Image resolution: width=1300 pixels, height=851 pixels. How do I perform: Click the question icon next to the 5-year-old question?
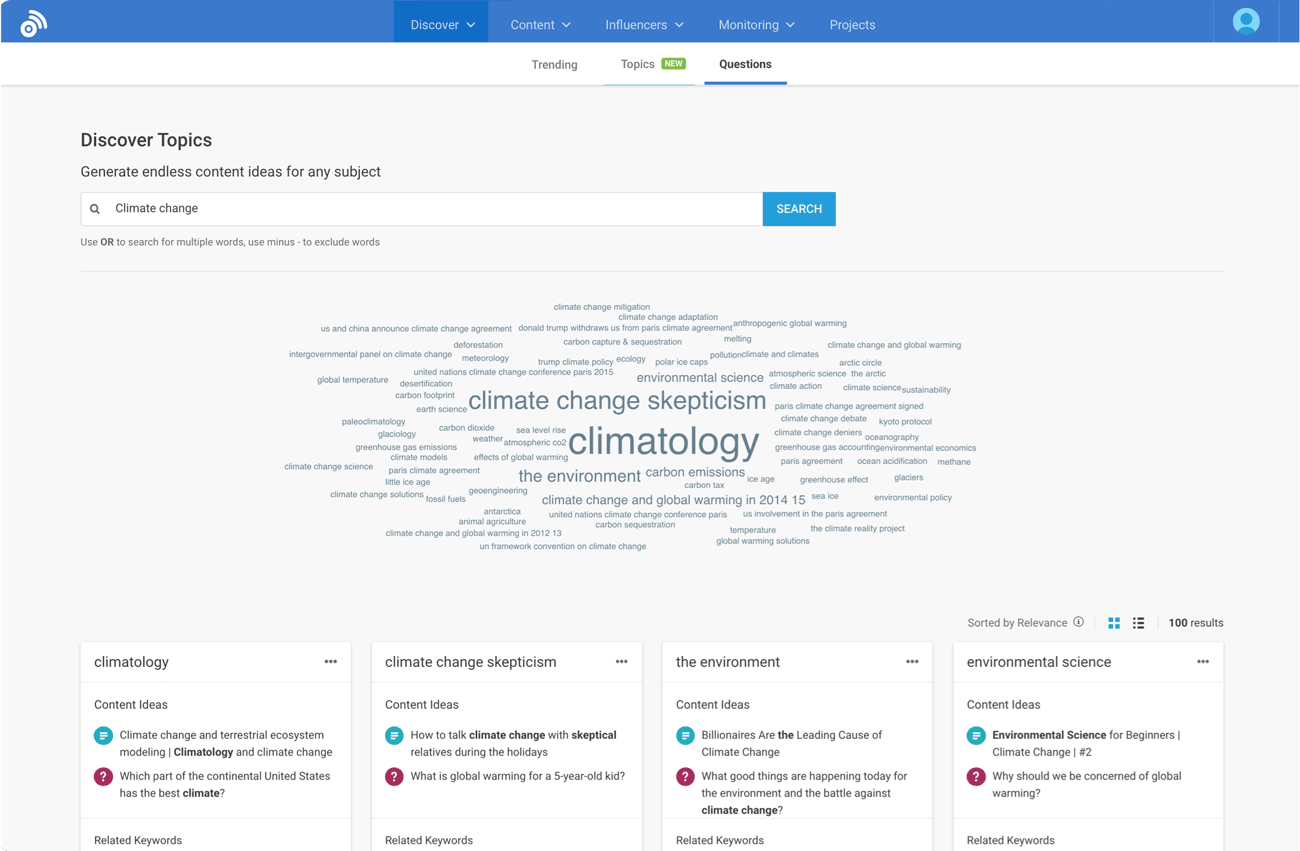(393, 775)
